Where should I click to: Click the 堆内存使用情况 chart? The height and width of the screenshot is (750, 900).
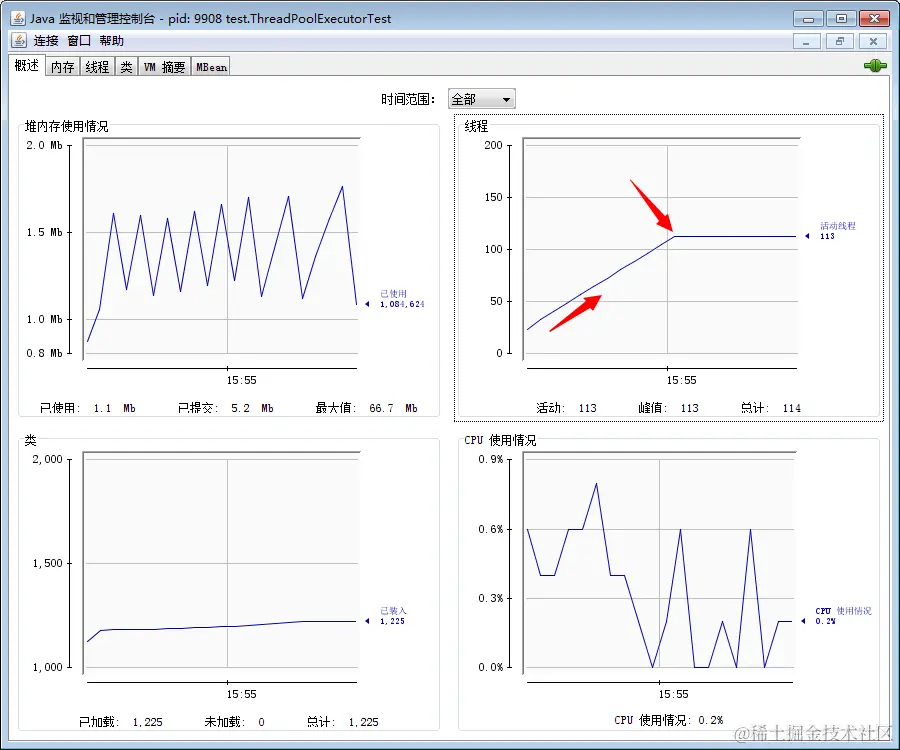221,250
